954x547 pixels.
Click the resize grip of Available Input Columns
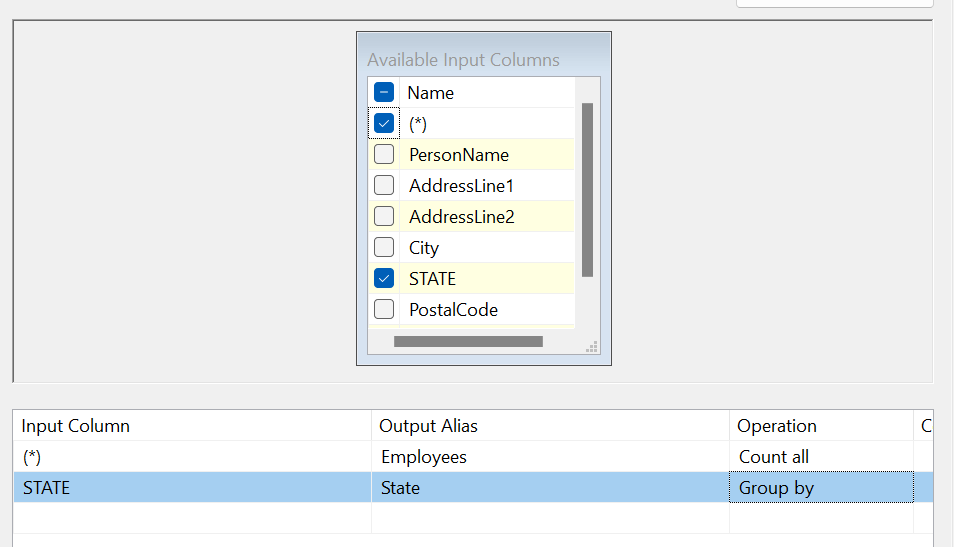click(592, 347)
